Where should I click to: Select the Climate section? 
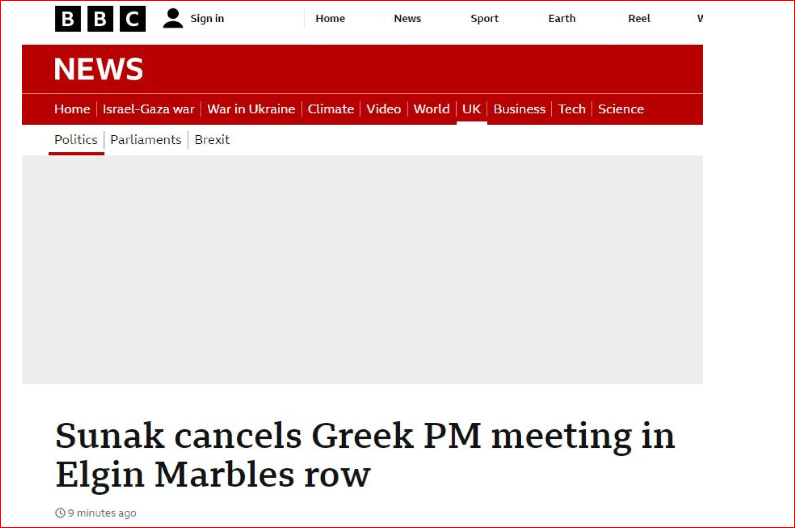click(x=331, y=109)
